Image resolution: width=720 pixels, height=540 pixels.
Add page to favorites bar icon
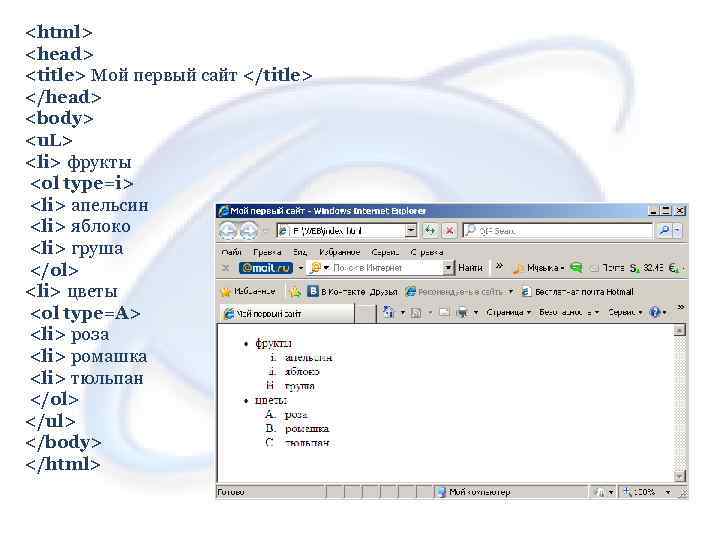[x=295, y=292]
